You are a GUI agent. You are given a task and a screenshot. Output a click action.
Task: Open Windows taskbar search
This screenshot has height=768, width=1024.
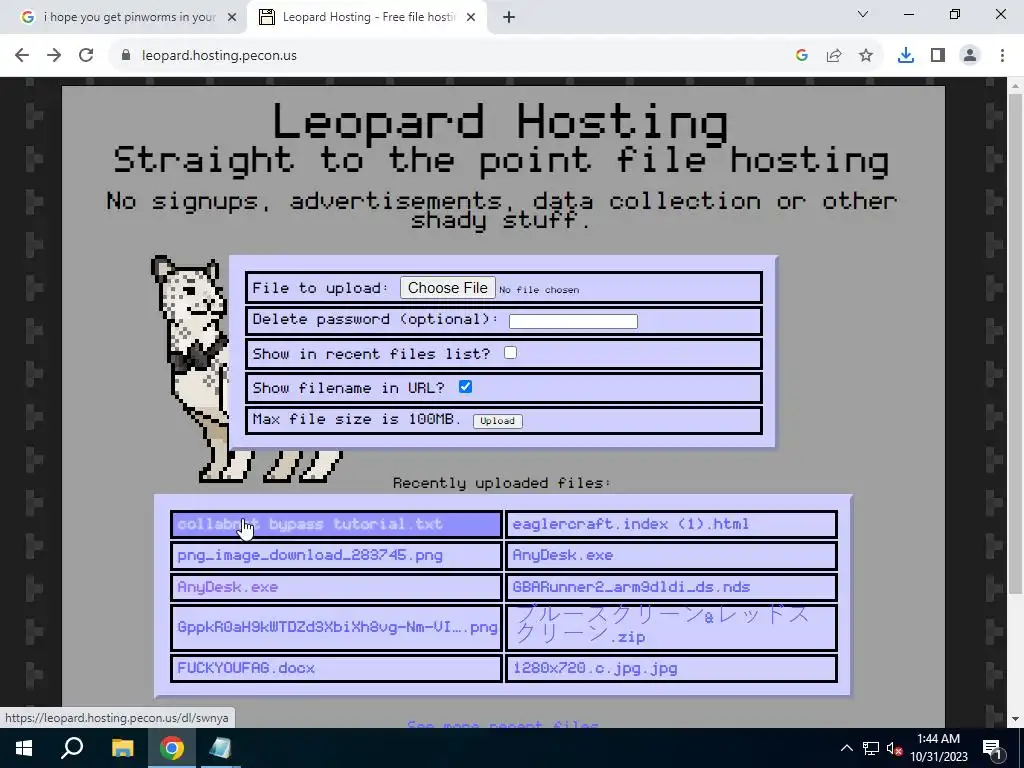click(72, 748)
